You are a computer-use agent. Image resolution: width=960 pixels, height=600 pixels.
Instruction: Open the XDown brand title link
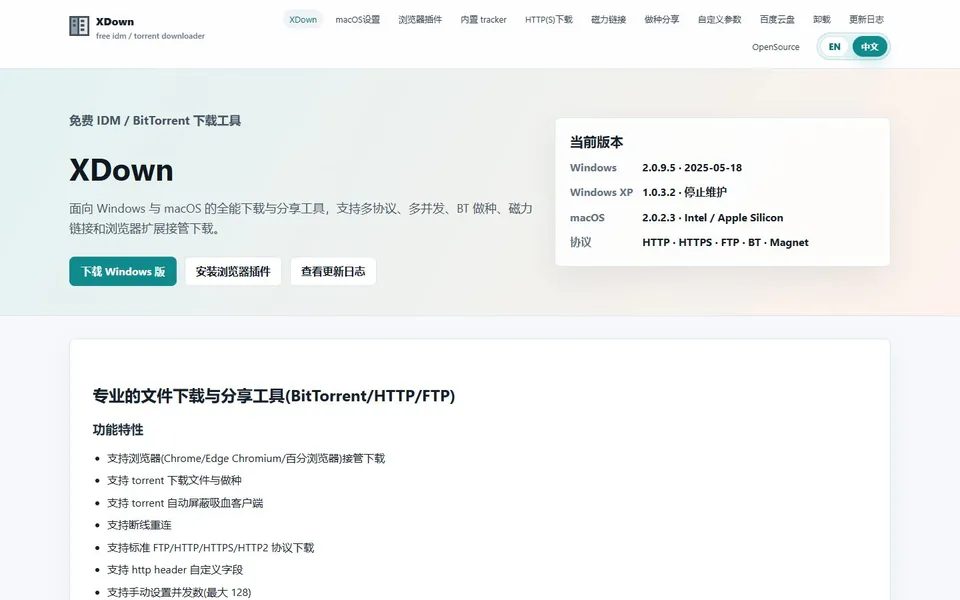pyautogui.click(x=114, y=21)
